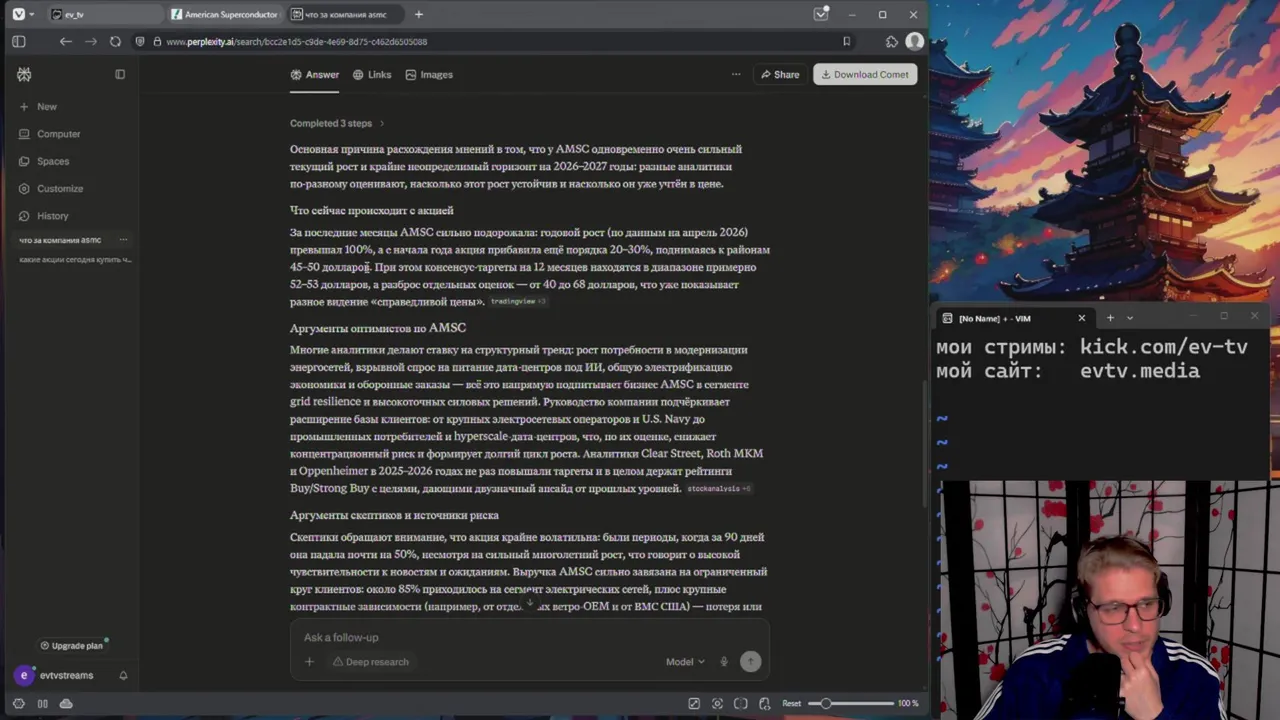
Task: Bookmark this page from address bar
Action: point(846,41)
